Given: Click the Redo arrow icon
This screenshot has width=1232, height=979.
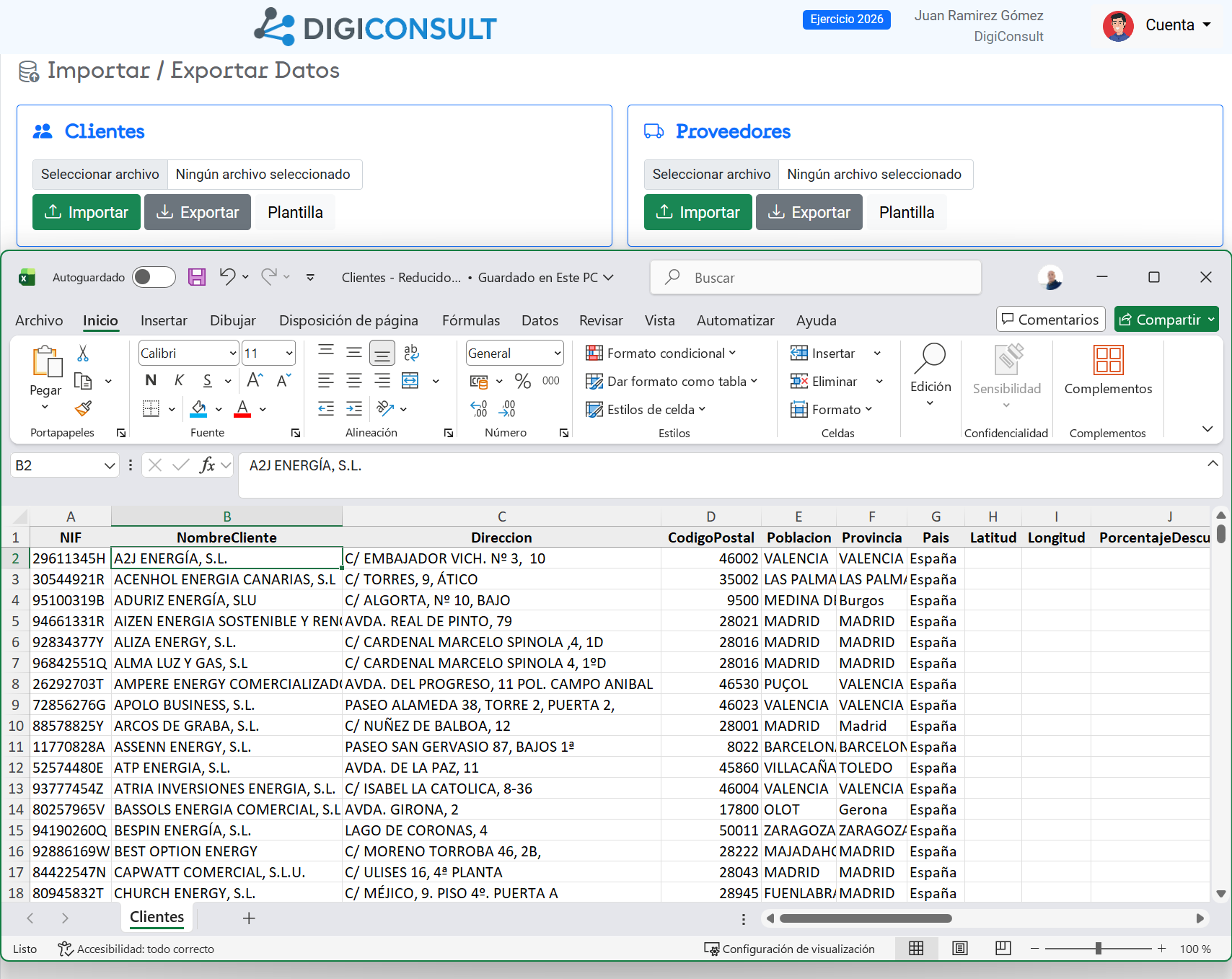Looking at the screenshot, I should tap(269, 276).
